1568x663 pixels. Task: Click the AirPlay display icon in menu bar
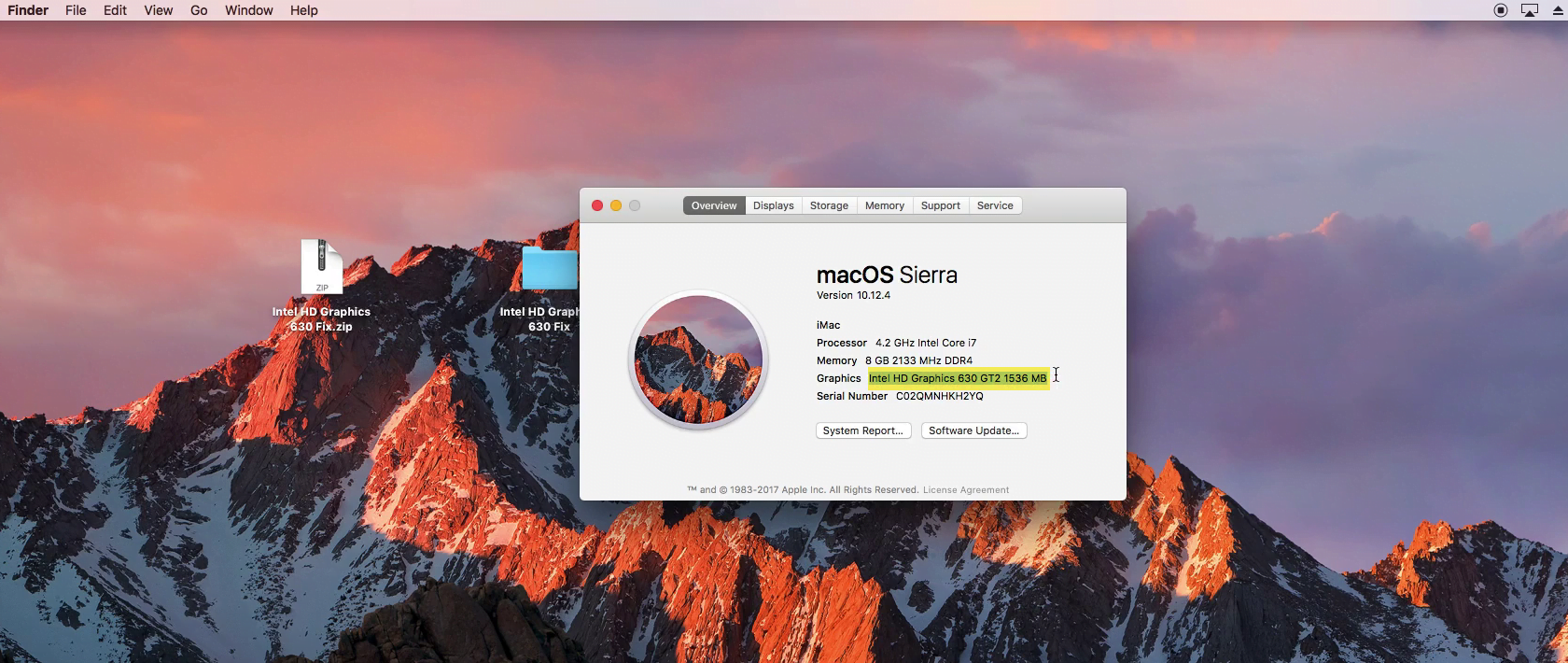tap(1529, 10)
